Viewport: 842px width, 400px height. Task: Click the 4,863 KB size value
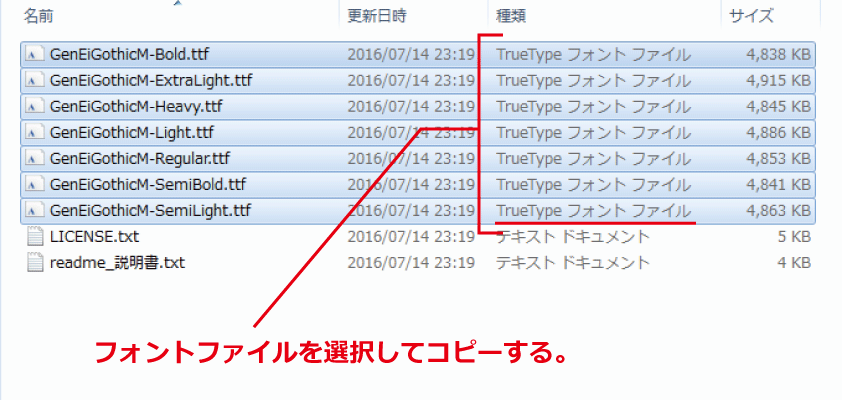coord(778,210)
